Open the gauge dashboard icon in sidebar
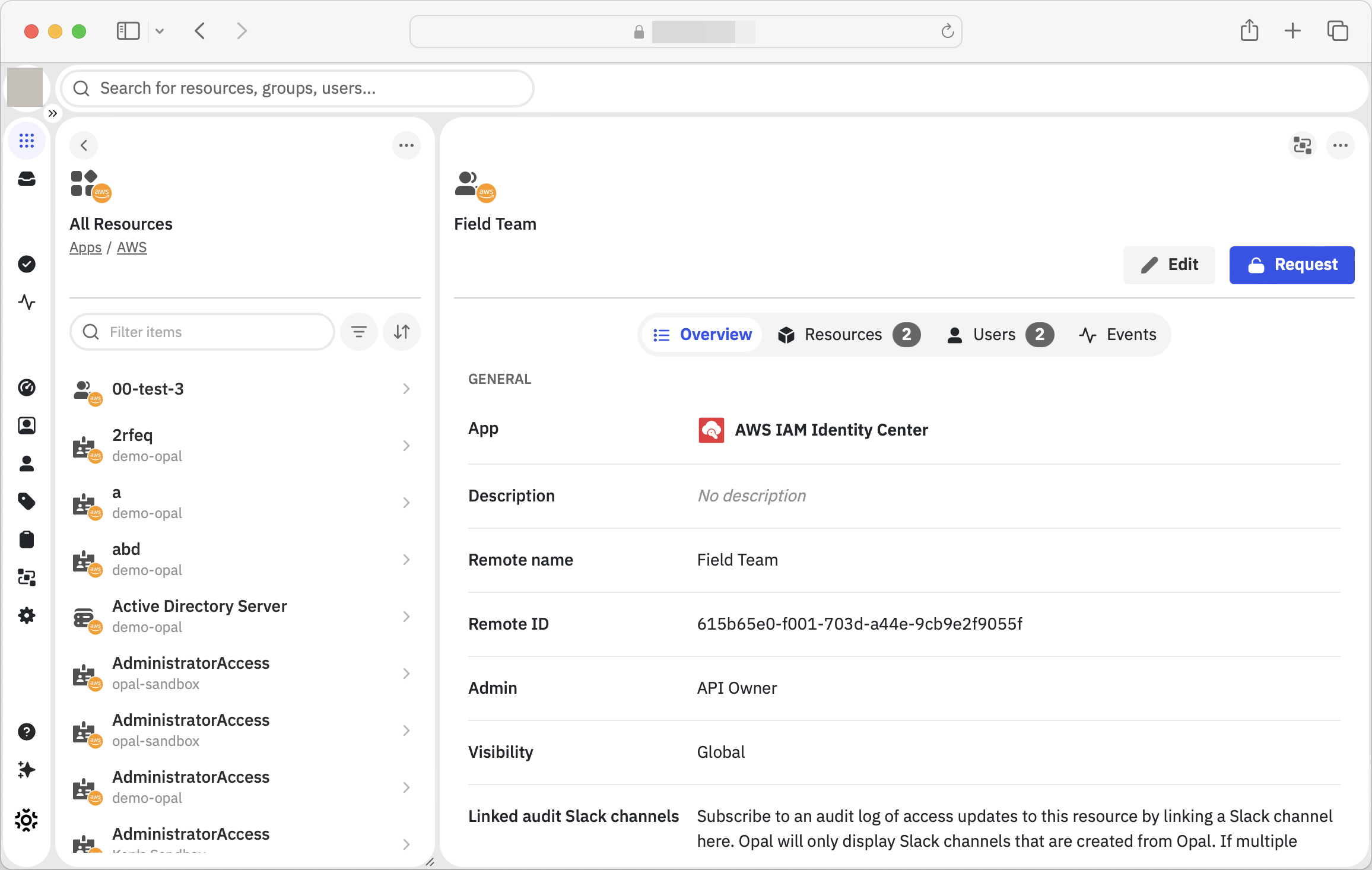Screen dimensions: 1372x870 click(x=27, y=388)
